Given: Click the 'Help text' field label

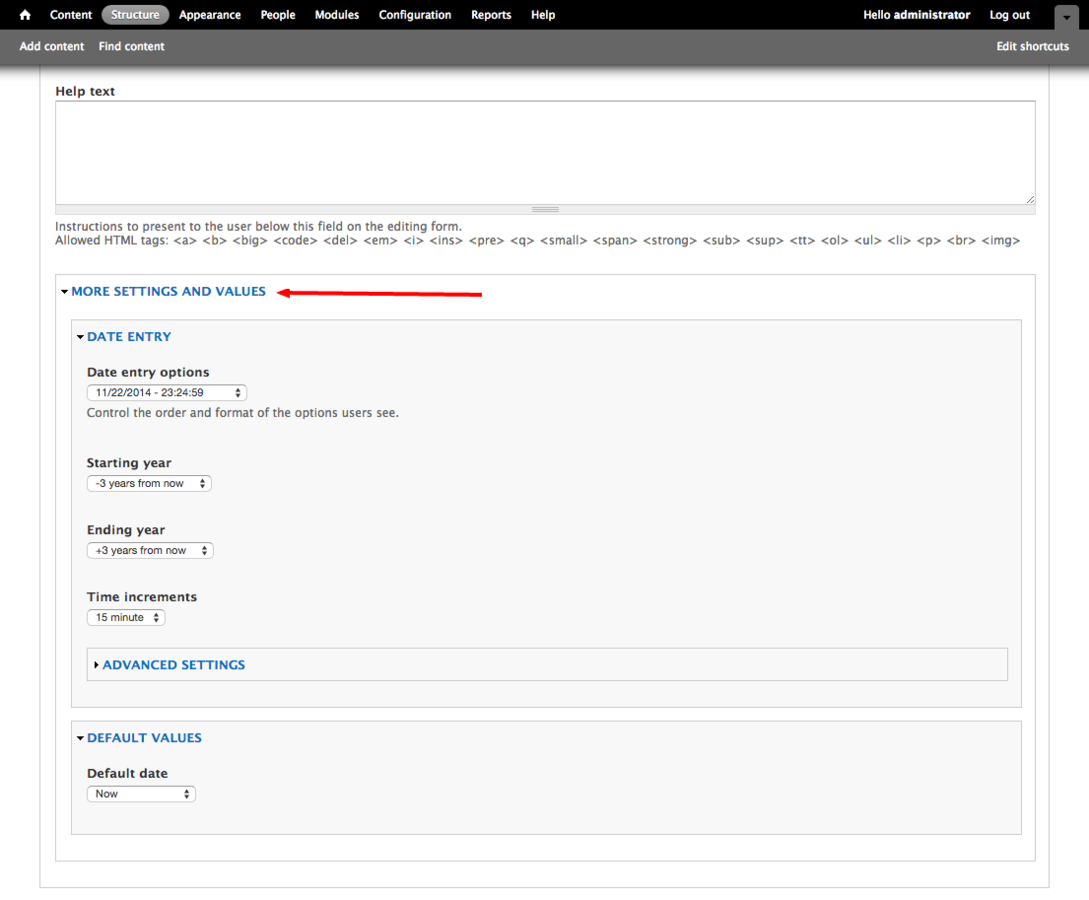Looking at the screenshot, I should tap(85, 91).
